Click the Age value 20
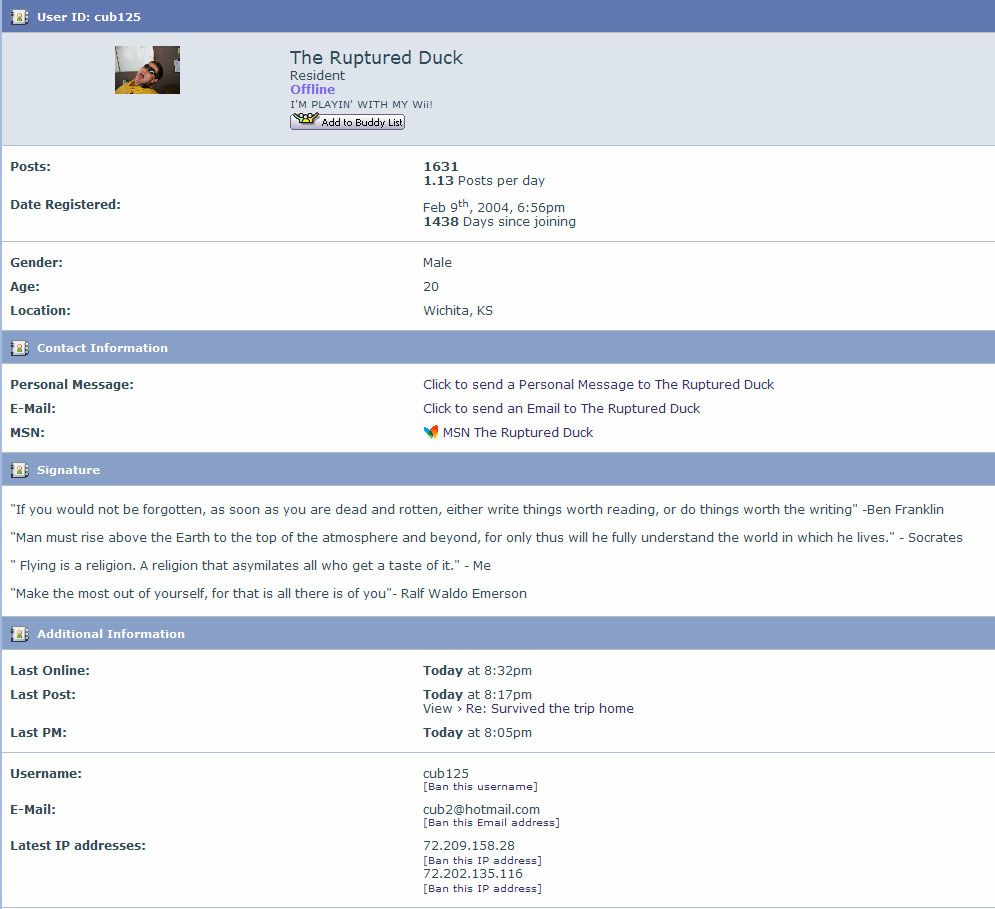Viewport: 995px width, 909px height. (431, 287)
